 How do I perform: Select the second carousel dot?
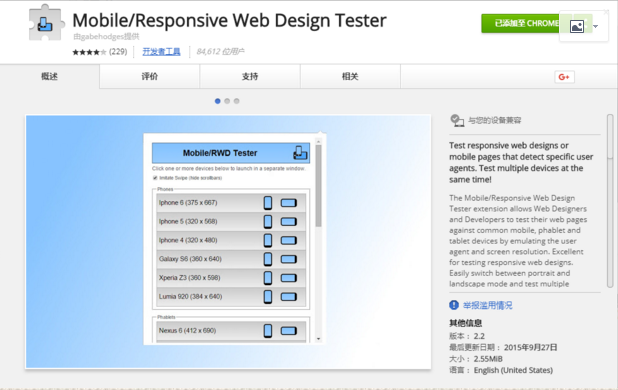[227, 101]
